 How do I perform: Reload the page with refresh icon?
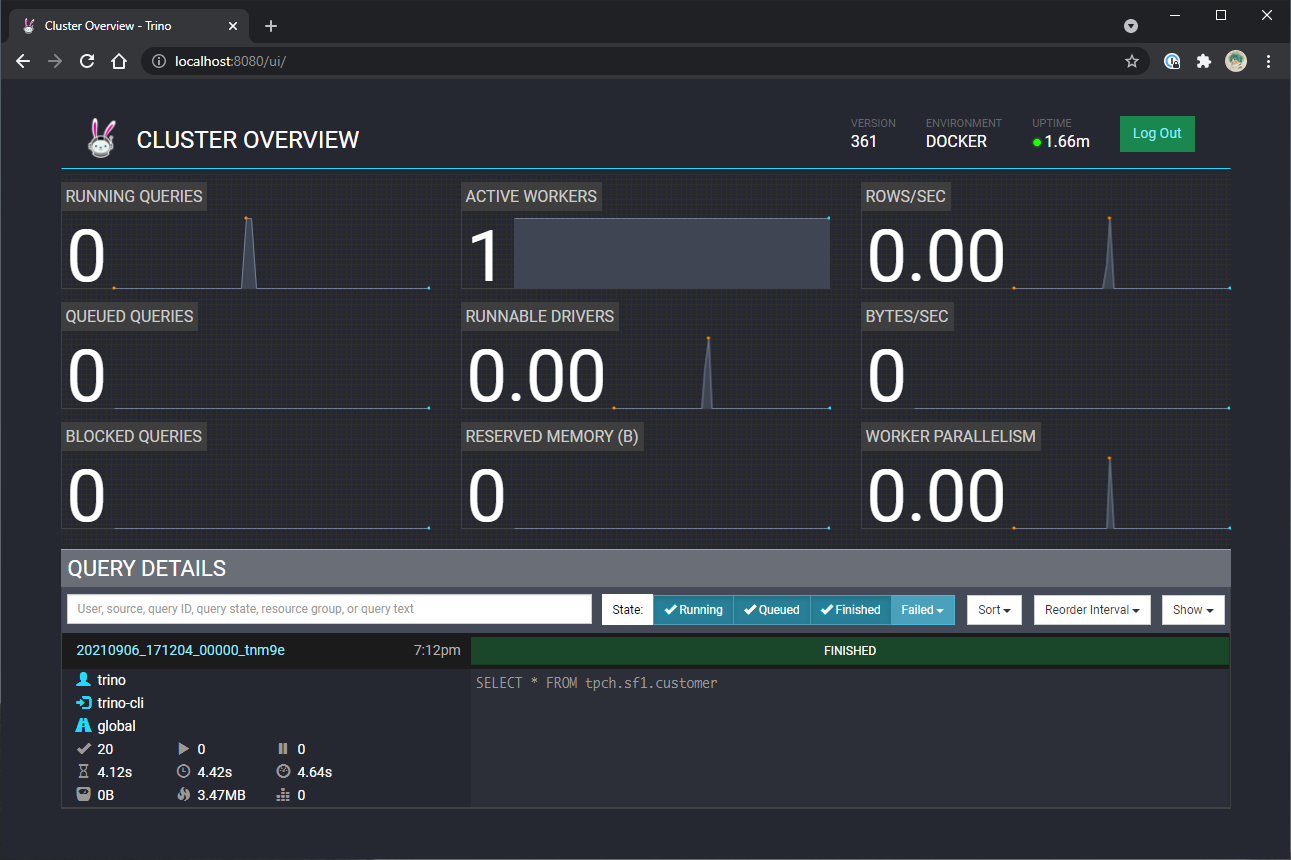pos(87,61)
